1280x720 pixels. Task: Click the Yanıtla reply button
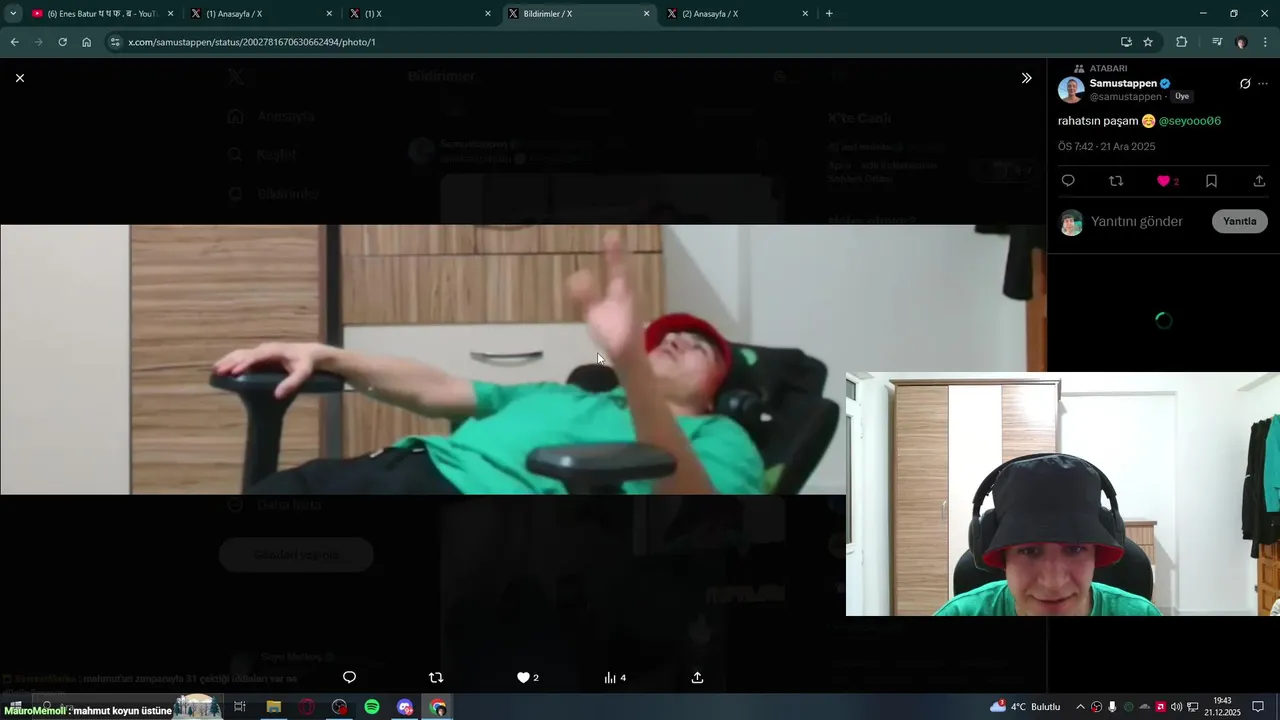click(x=1240, y=222)
